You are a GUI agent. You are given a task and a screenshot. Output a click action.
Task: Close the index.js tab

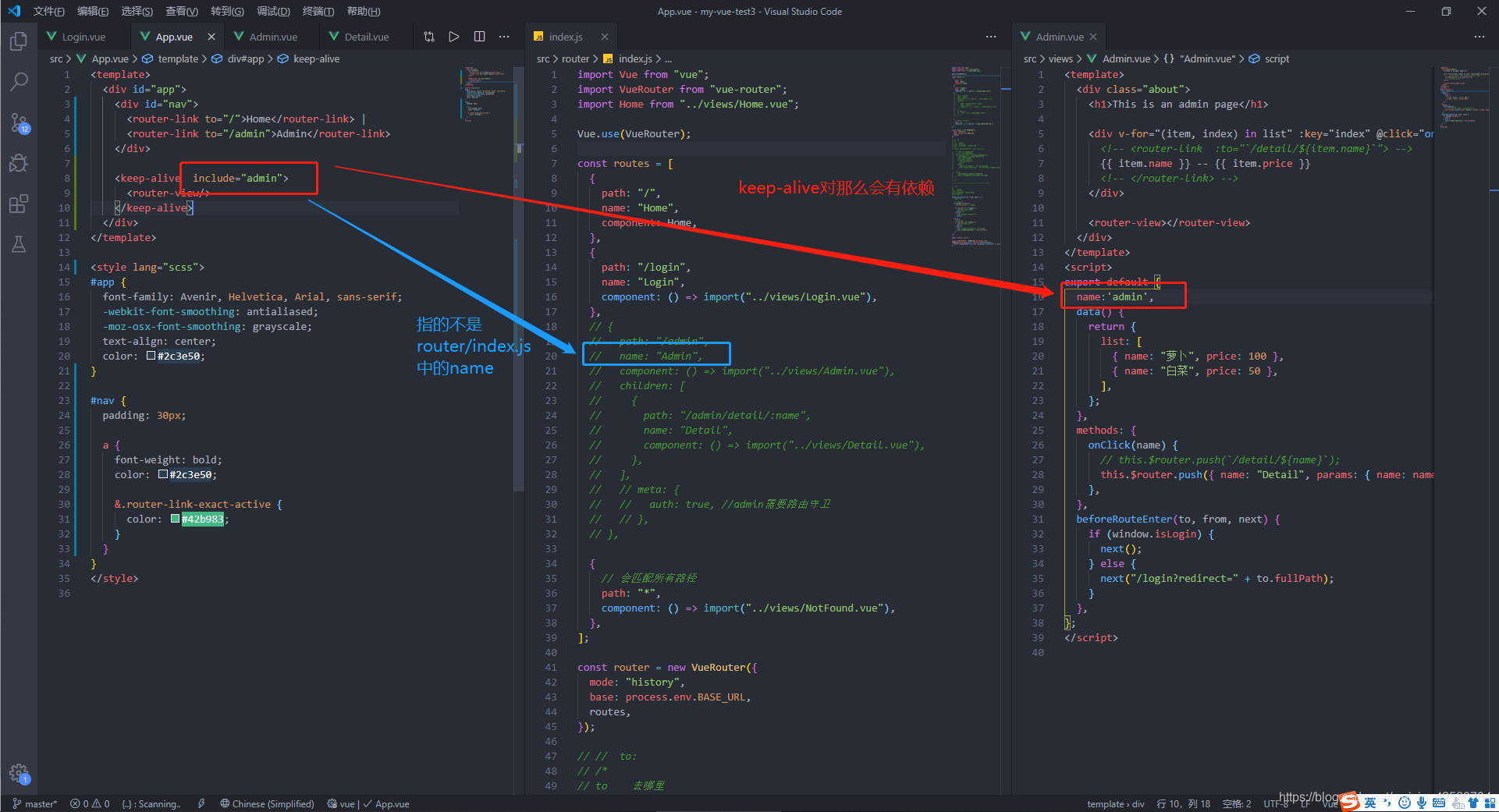click(x=605, y=37)
